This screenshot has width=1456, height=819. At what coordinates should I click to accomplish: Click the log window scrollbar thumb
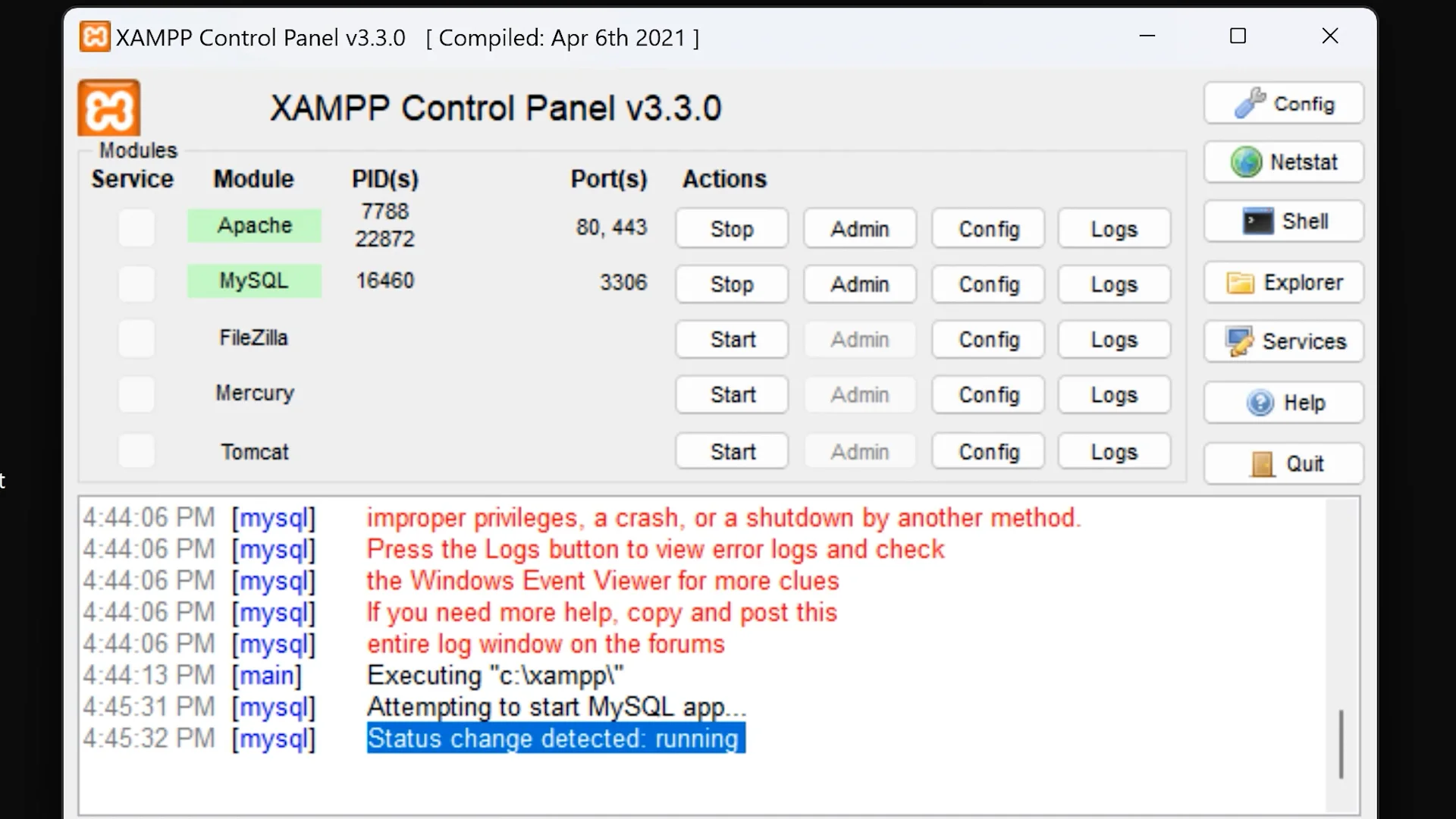pos(1341,743)
